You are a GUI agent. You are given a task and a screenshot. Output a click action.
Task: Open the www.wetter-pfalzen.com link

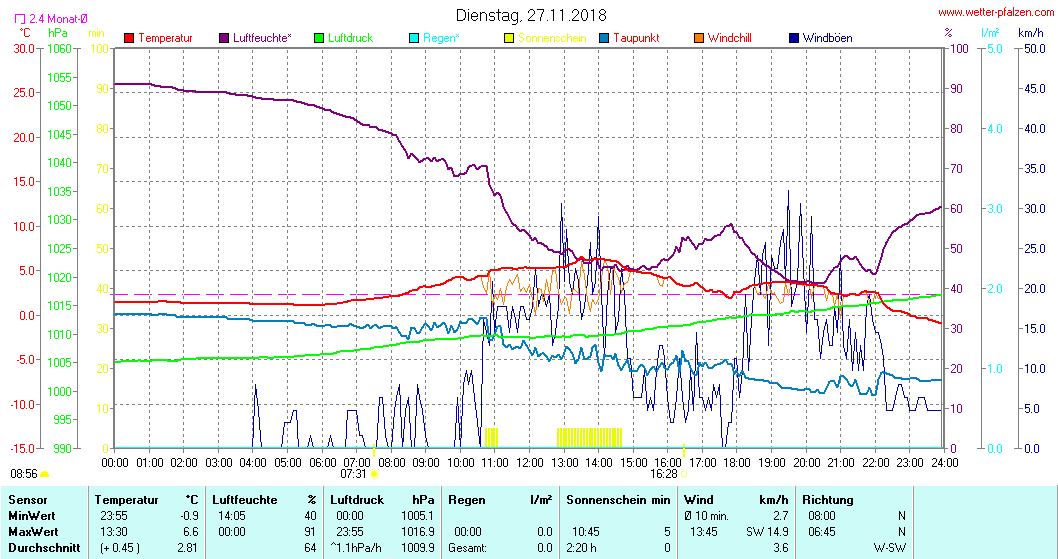996,12
